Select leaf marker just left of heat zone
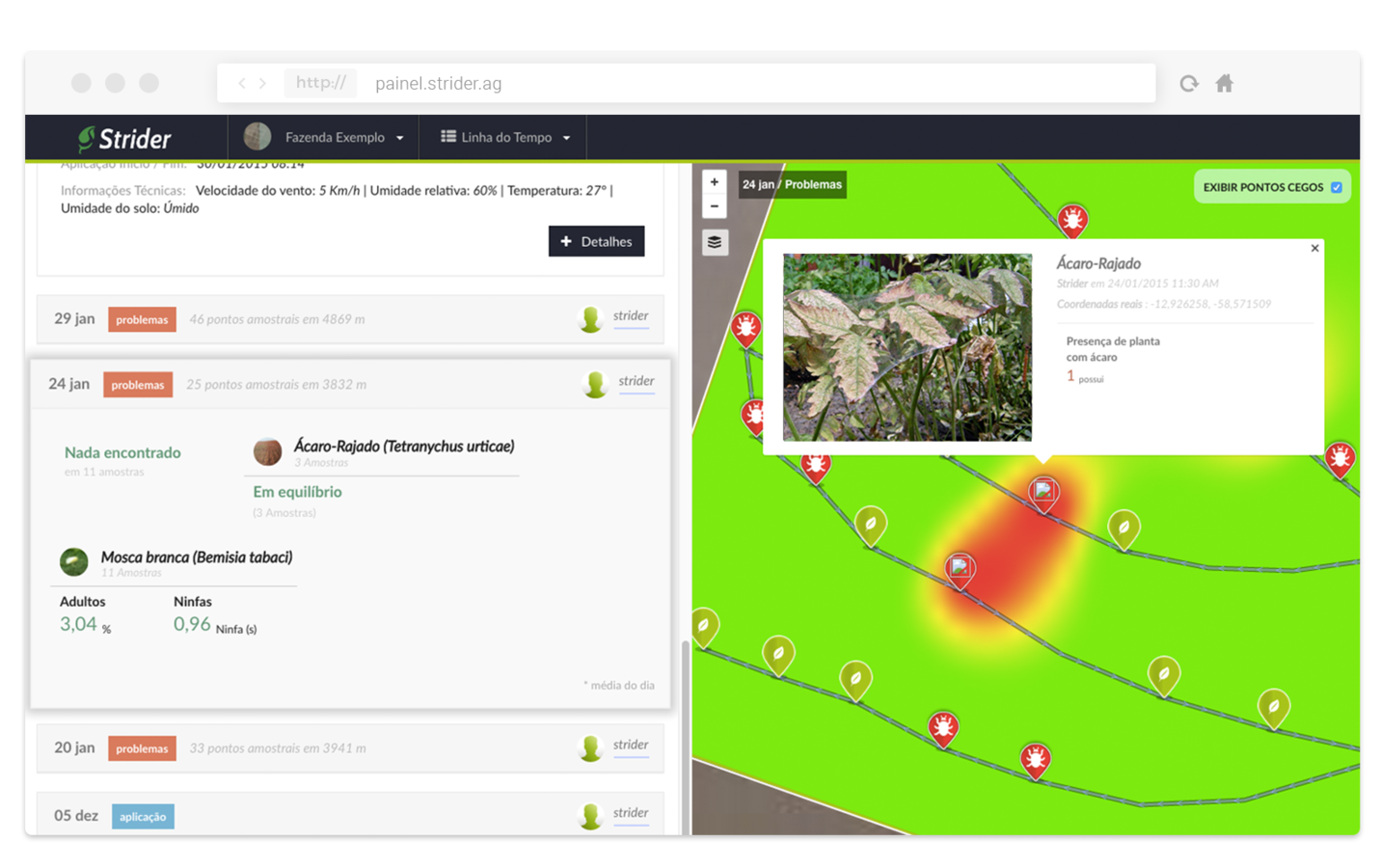Image resolution: width=1380 pixels, height=868 pixels. tap(871, 526)
